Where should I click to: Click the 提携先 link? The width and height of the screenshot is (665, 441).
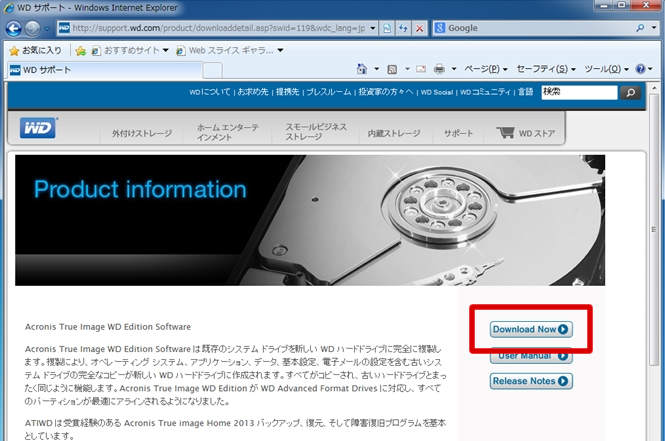point(288,92)
